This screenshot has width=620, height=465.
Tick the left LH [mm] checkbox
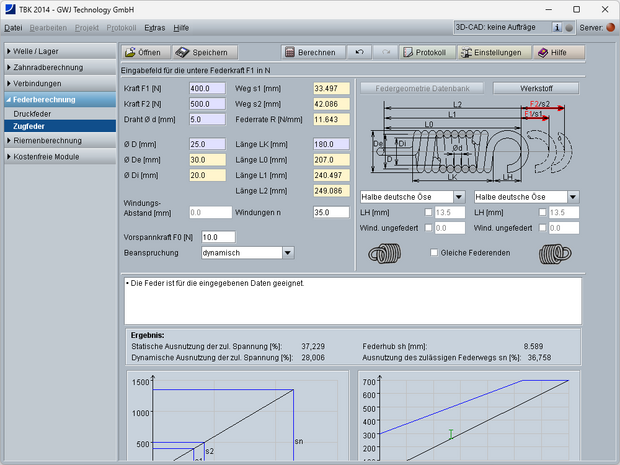tap(428, 212)
